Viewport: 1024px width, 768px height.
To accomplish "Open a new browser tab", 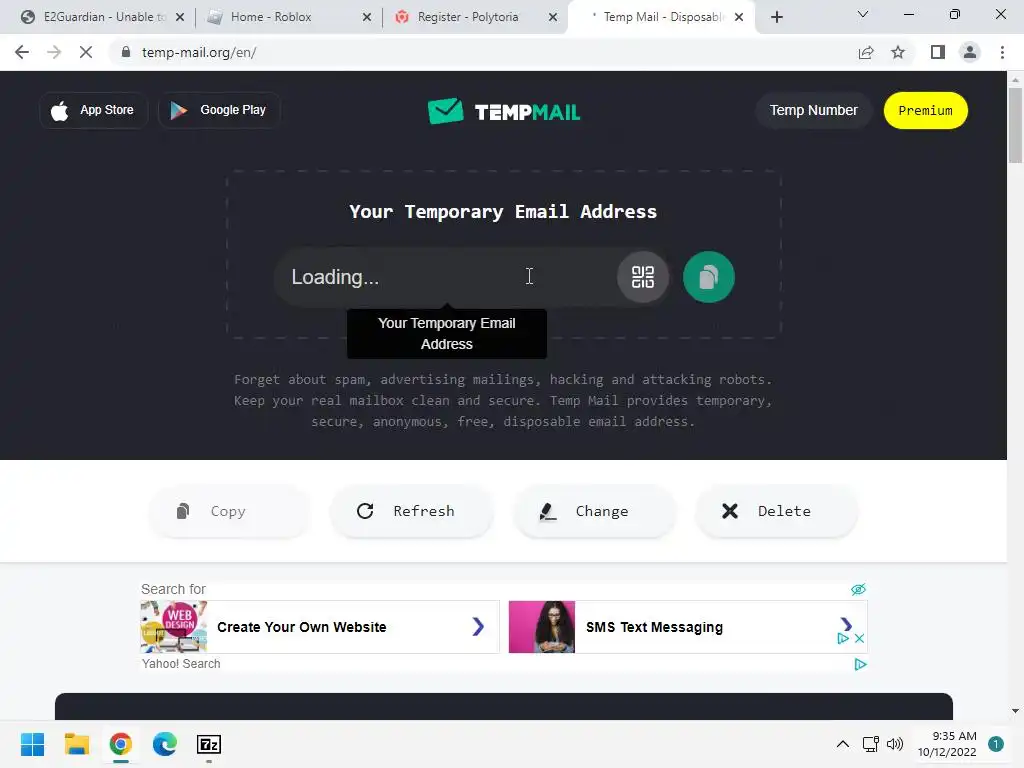I will [776, 17].
